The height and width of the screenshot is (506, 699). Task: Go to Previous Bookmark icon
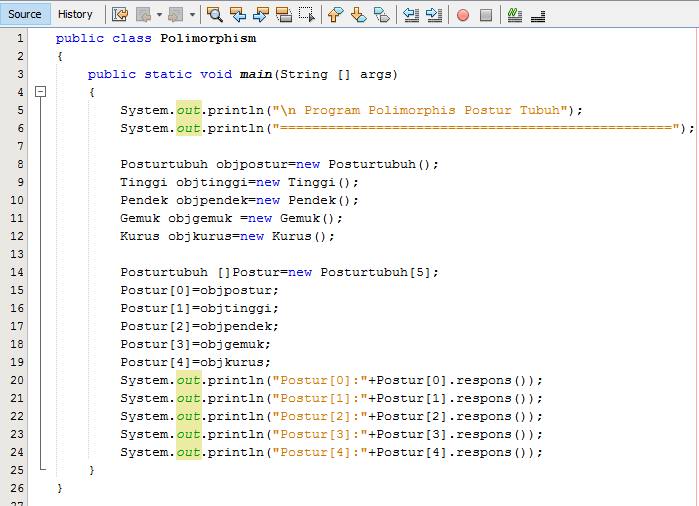coord(335,15)
